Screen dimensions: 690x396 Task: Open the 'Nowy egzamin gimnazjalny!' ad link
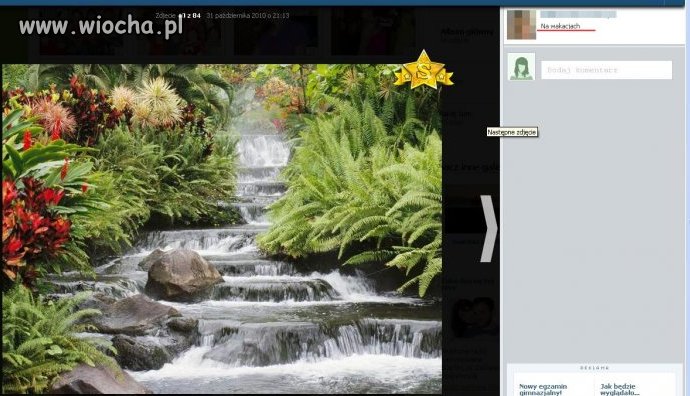coord(543,389)
